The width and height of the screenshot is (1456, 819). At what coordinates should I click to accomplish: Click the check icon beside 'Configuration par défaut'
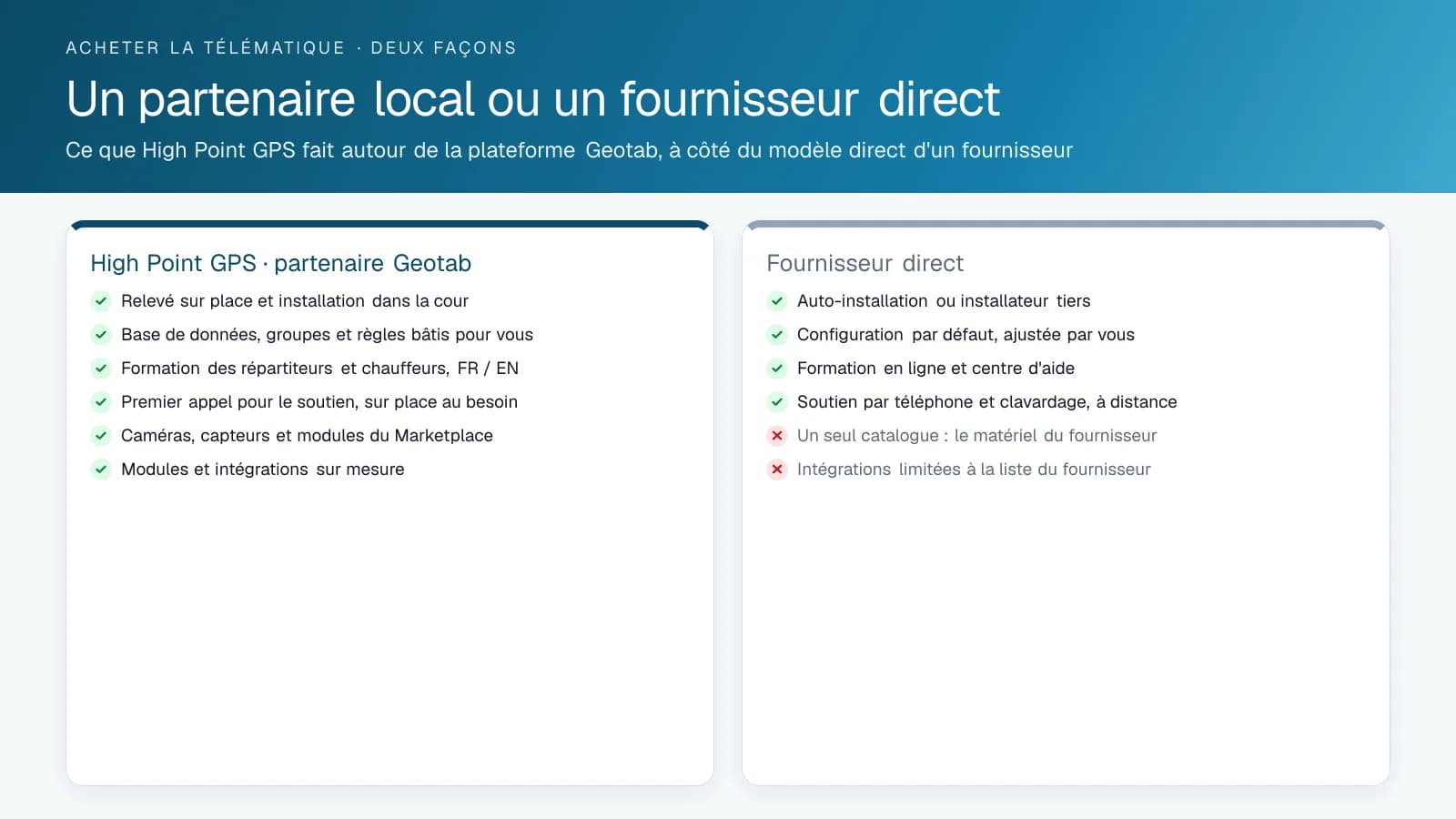777,335
